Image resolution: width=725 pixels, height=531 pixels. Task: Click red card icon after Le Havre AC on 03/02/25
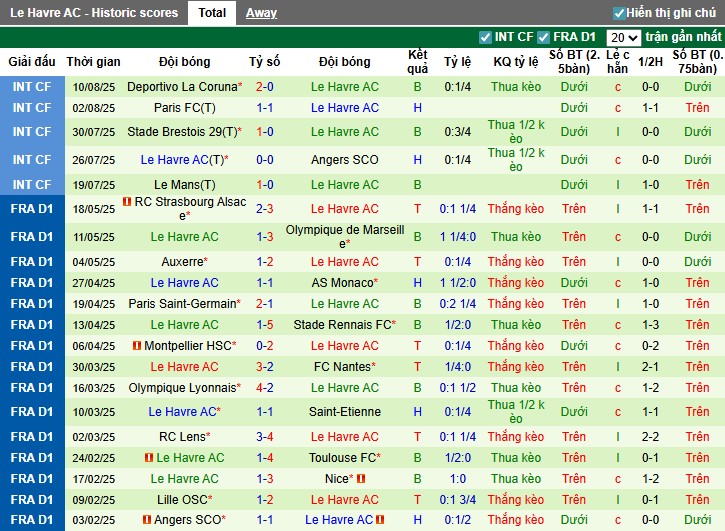[381, 520]
